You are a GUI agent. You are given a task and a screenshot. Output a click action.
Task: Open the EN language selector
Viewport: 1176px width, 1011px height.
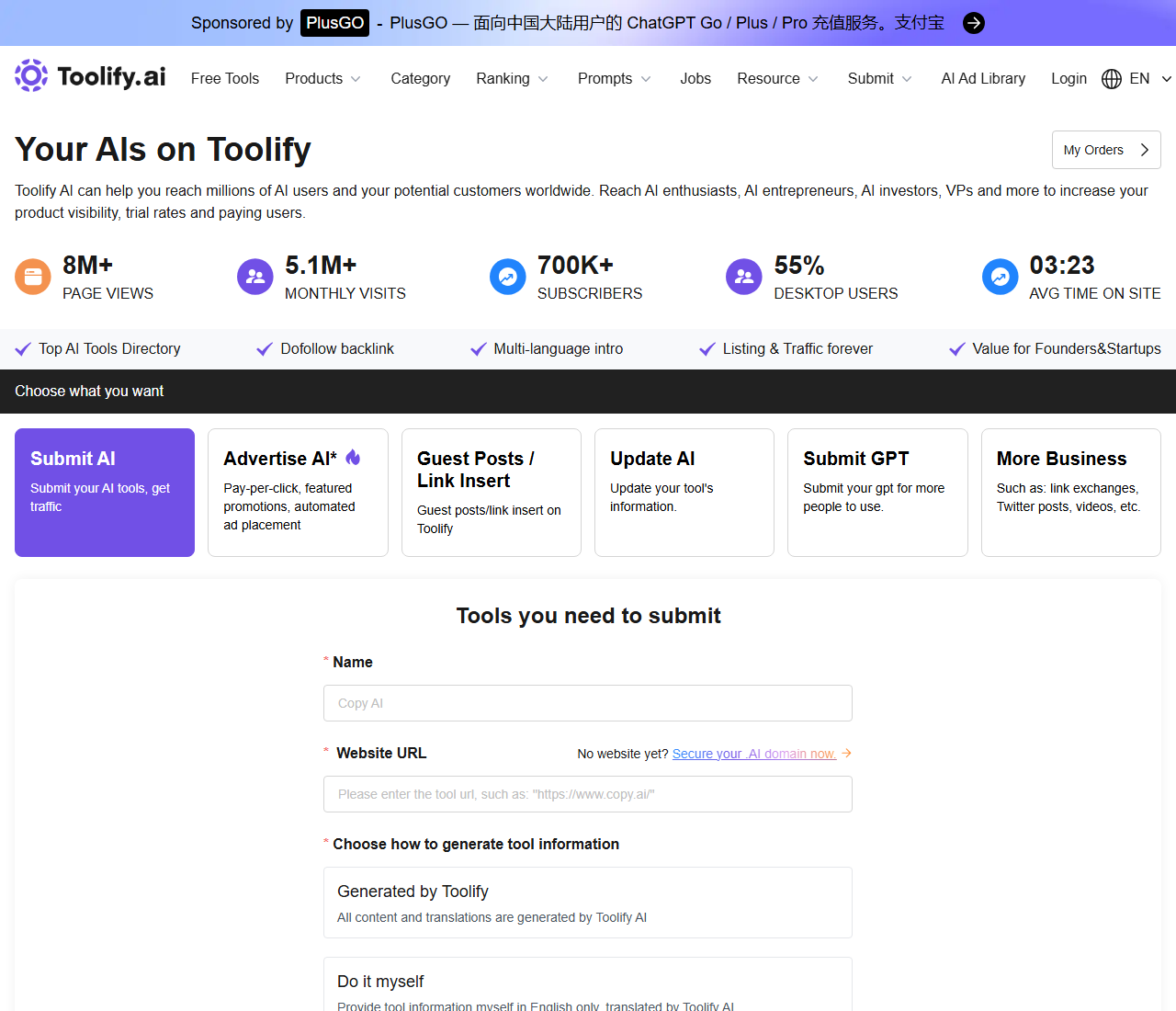[1149, 79]
